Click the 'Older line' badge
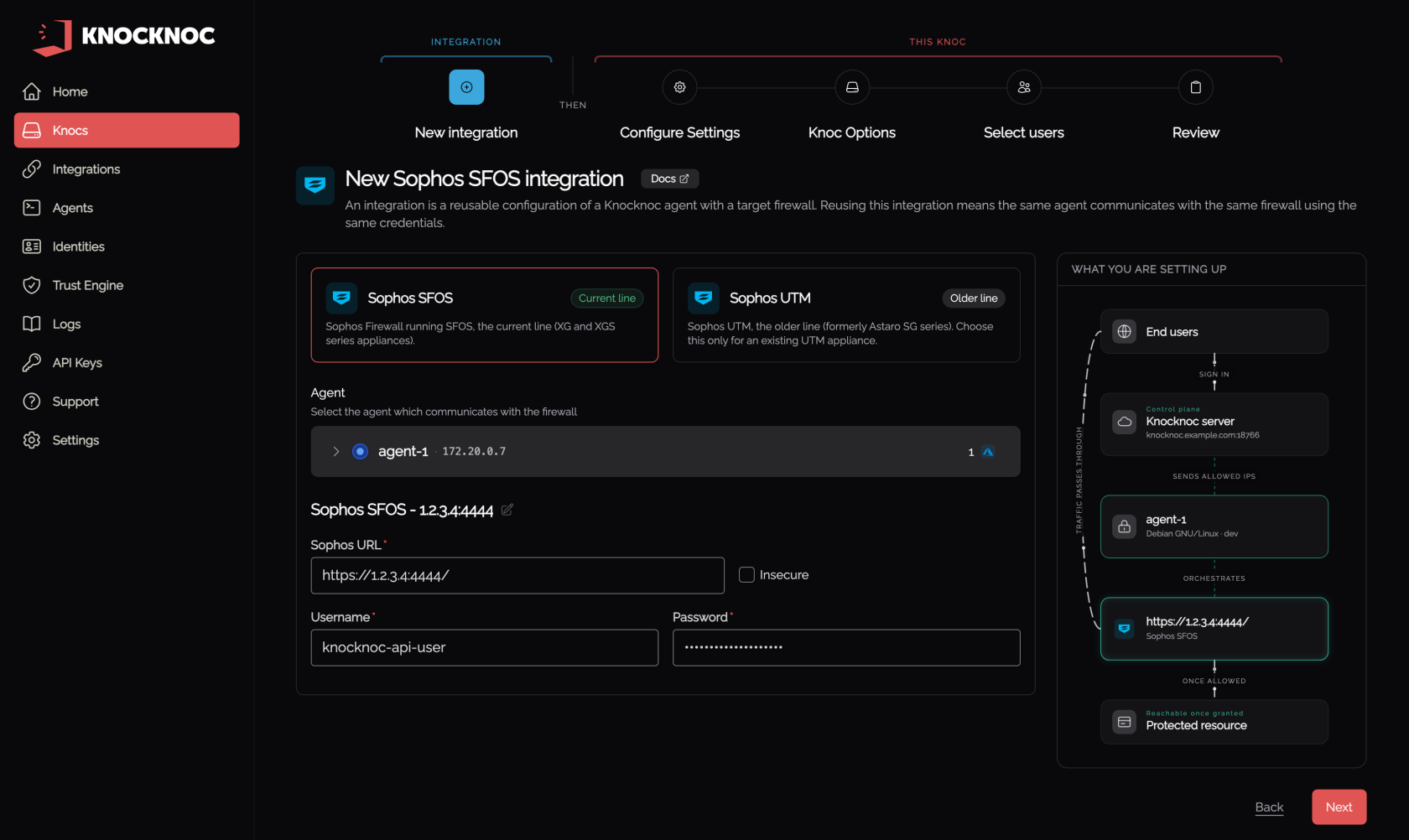Viewport: 1409px width, 840px height. [x=974, y=298]
